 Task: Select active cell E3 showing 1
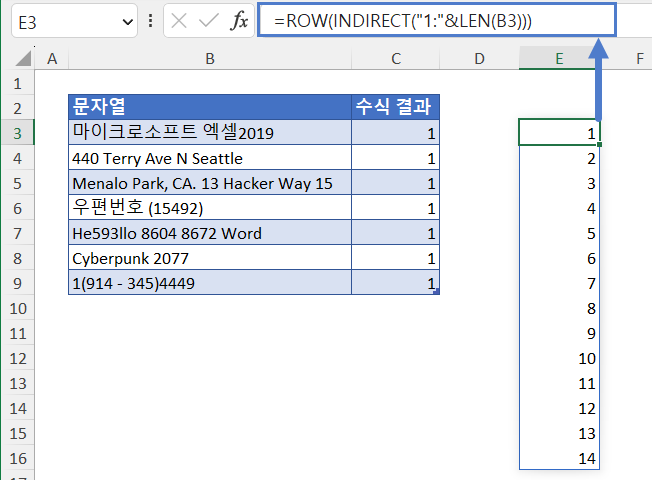559,132
